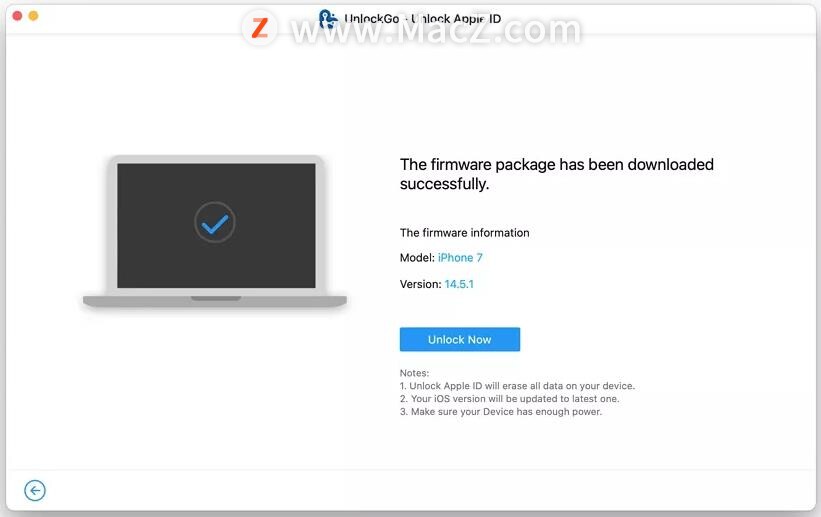The image size is (821, 517).
Task: Click the note about iOS version update
Action: [x=509, y=399]
